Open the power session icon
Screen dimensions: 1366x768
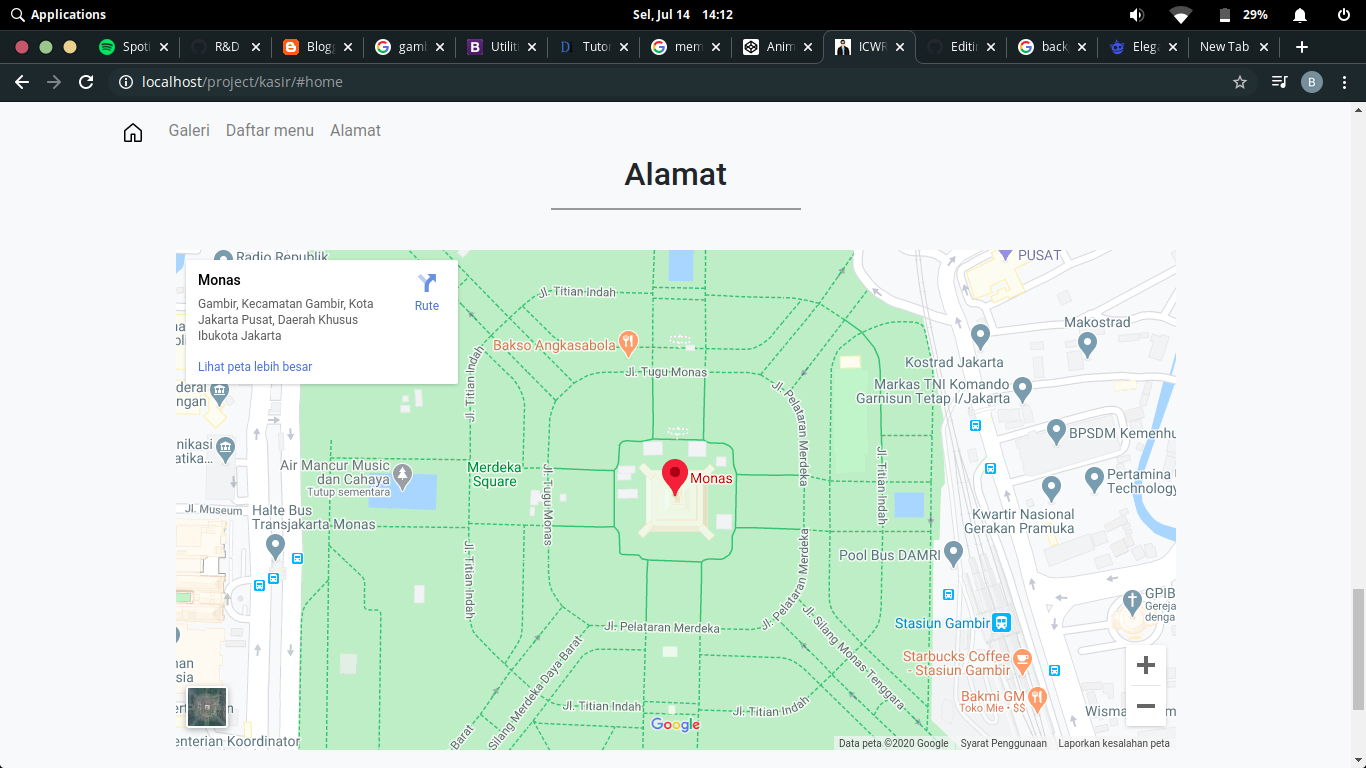click(x=1343, y=14)
